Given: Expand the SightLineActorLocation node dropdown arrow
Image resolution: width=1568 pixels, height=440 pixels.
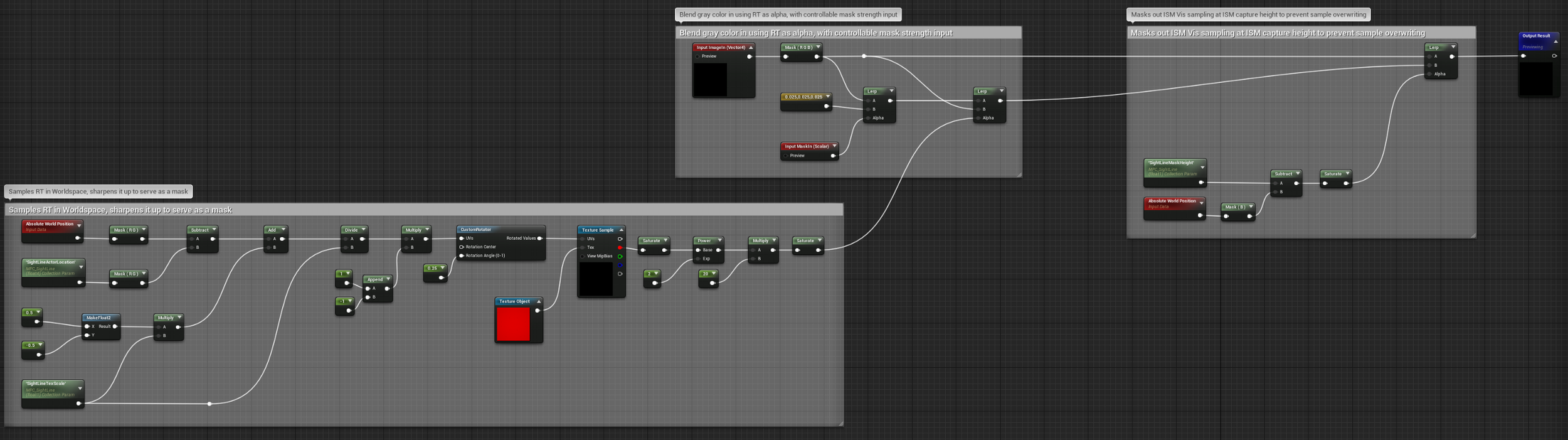Looking at the screenshot, I should click(80, 267).
